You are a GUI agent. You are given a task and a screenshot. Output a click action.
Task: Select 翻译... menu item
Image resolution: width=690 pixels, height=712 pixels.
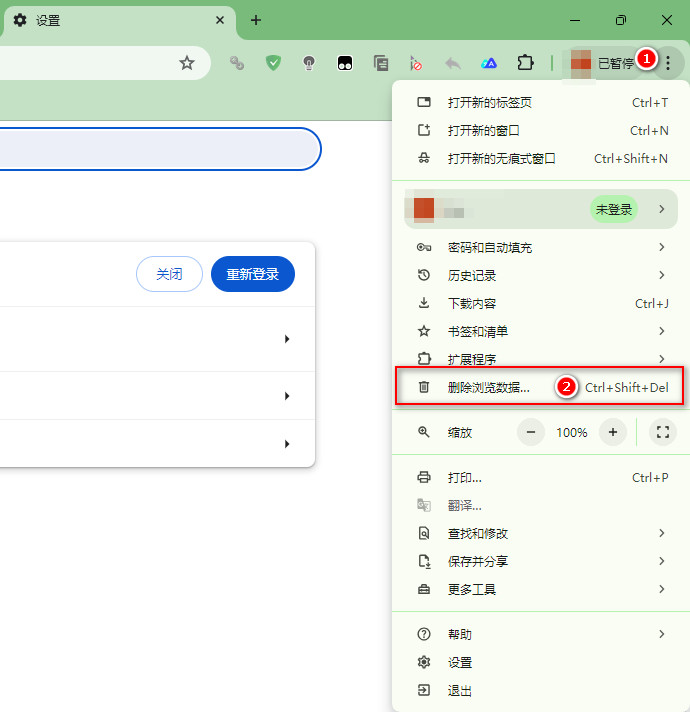coord(542,505)
